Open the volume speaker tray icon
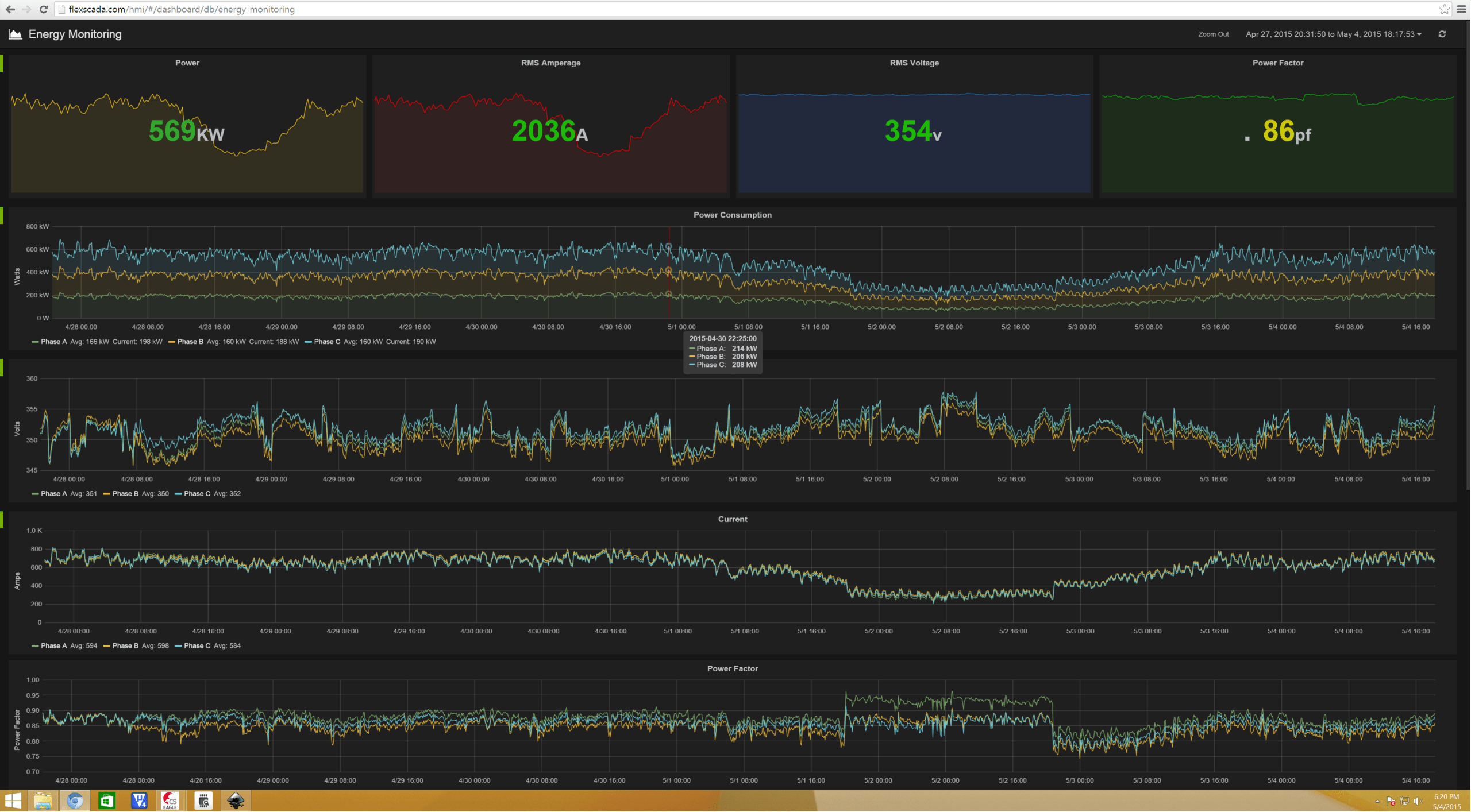The width and height of the screenshot is (1471, 812). coord(1418,801)
